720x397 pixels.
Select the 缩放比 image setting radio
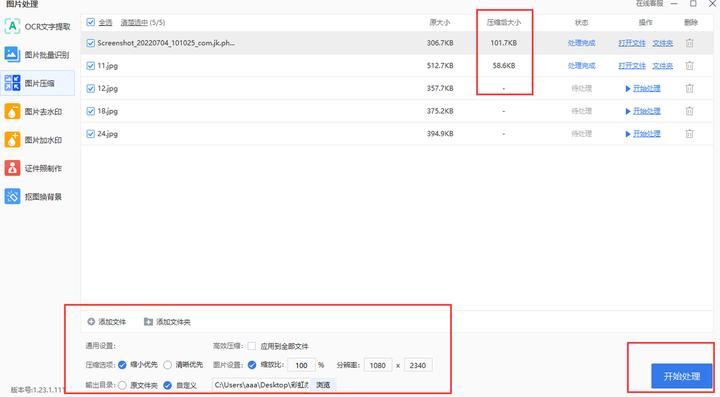pyautogui.click(x=252, y=365)
